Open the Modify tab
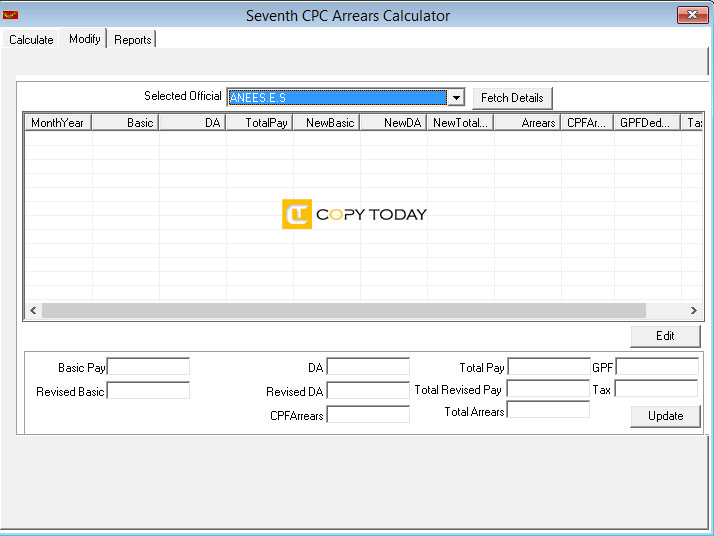 [x=84, y=39]
